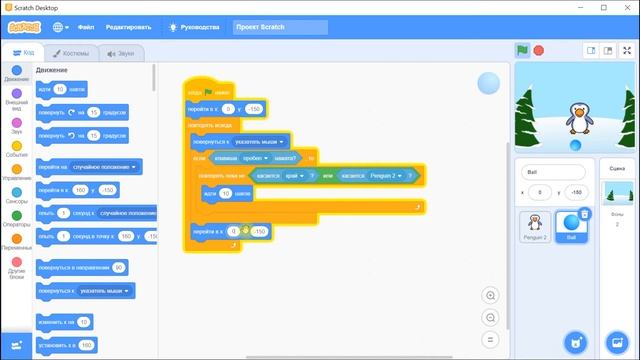Select the Переменные block category

click(x=17, y=242)
